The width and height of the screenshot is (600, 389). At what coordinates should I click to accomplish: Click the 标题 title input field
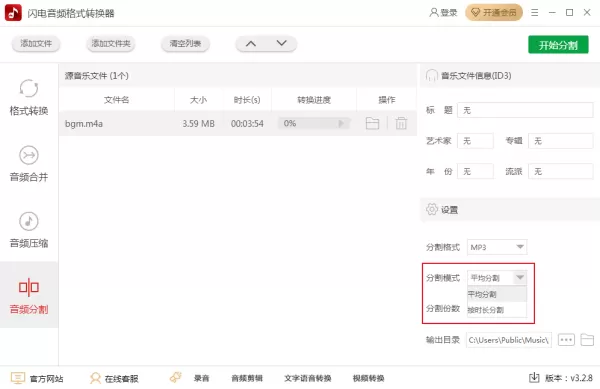[x=525, y=110]
